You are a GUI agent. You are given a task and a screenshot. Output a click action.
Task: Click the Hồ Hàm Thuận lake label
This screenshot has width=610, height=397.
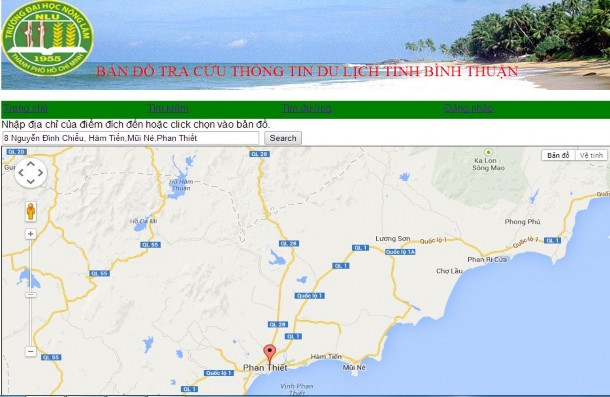pyautogui.click(x=181, y=185)
